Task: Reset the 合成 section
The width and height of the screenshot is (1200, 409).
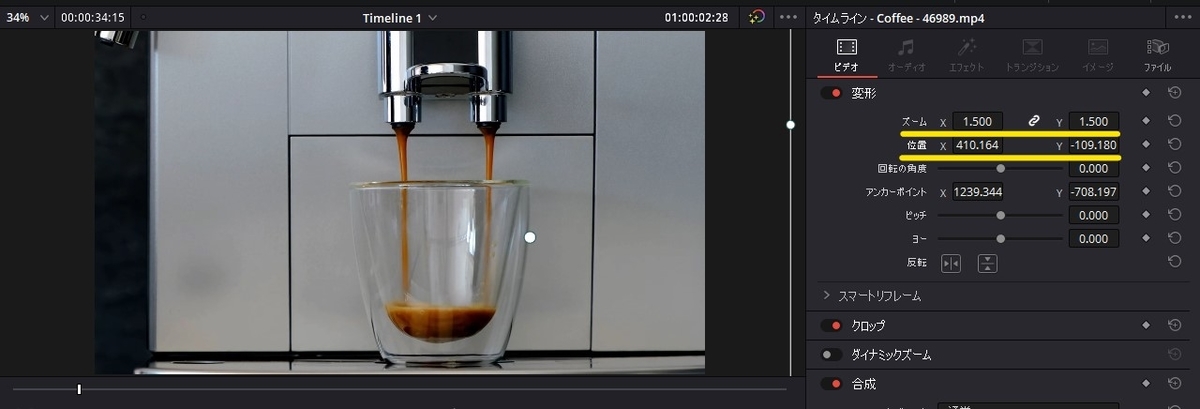Action: [1175, 383]
